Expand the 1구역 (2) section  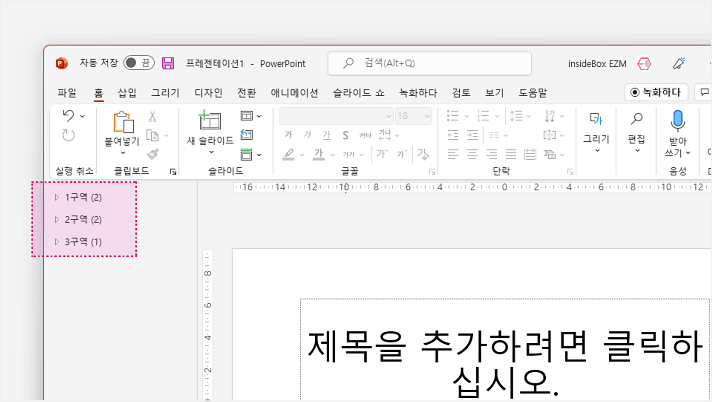(57, 197)
